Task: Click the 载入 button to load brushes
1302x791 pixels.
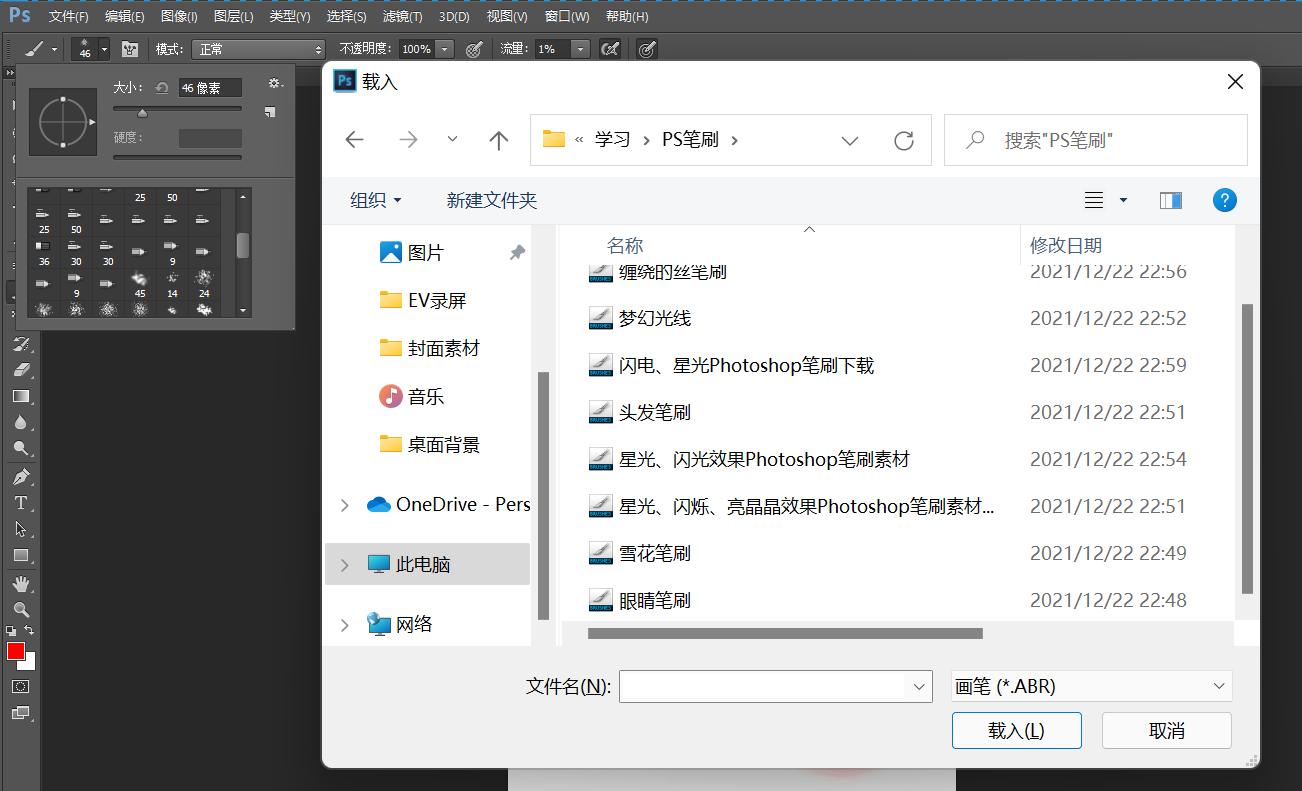Action: tap(1016, 730)
